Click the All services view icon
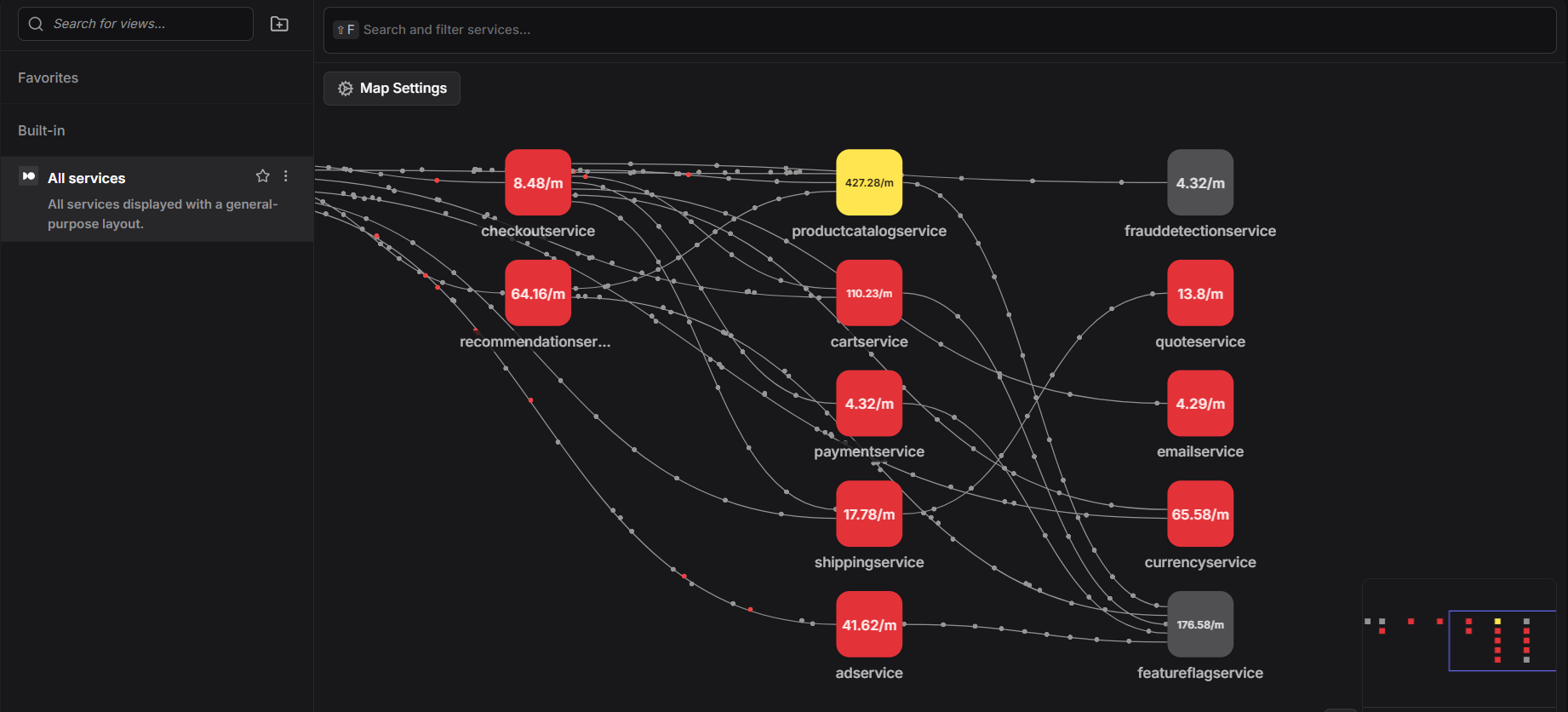This screenshot has height=712, width=1568. [29, 176]
